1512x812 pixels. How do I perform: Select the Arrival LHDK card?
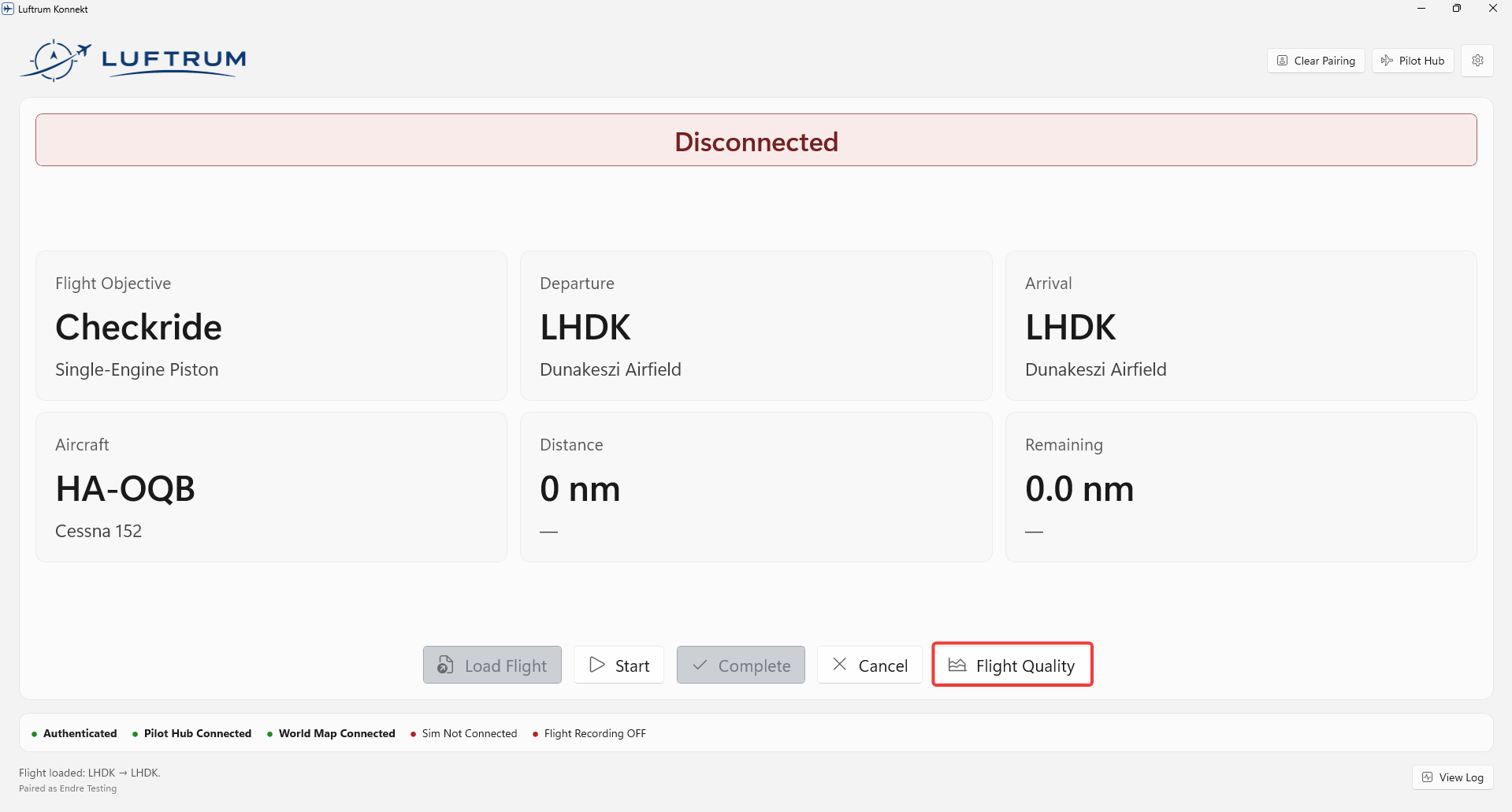pos(1241,325)
